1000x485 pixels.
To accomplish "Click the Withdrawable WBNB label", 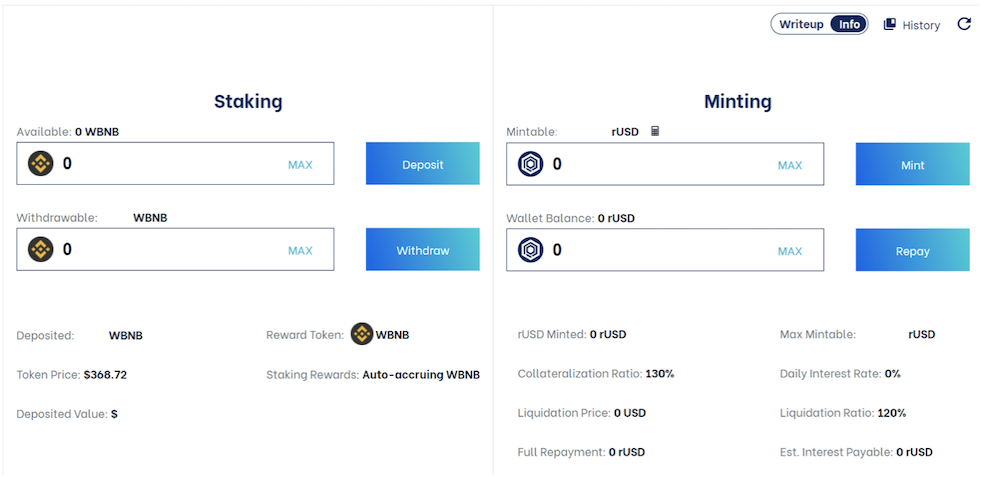I will pyautogui.click(x=92, y=218).
